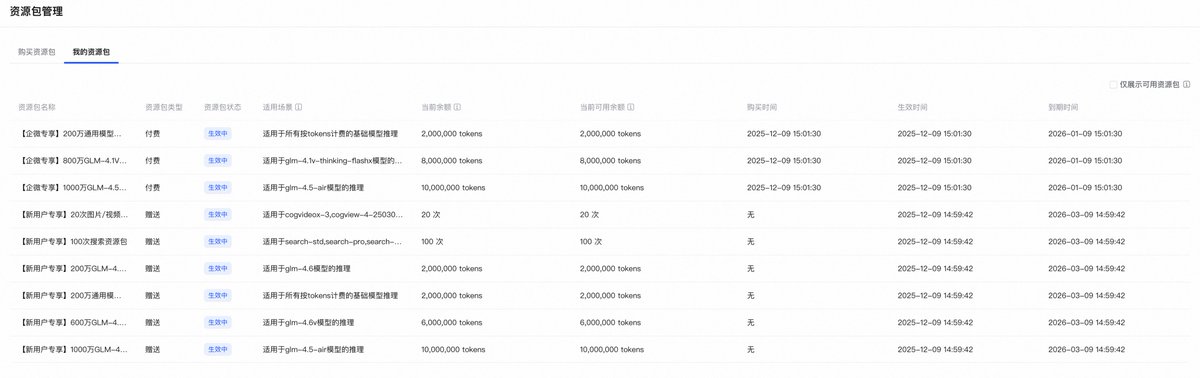Viewport: 1200px width, 378px height.
Task: Select the 【企微专享】200万通用模型 package name
Action: tap(72, 133)
